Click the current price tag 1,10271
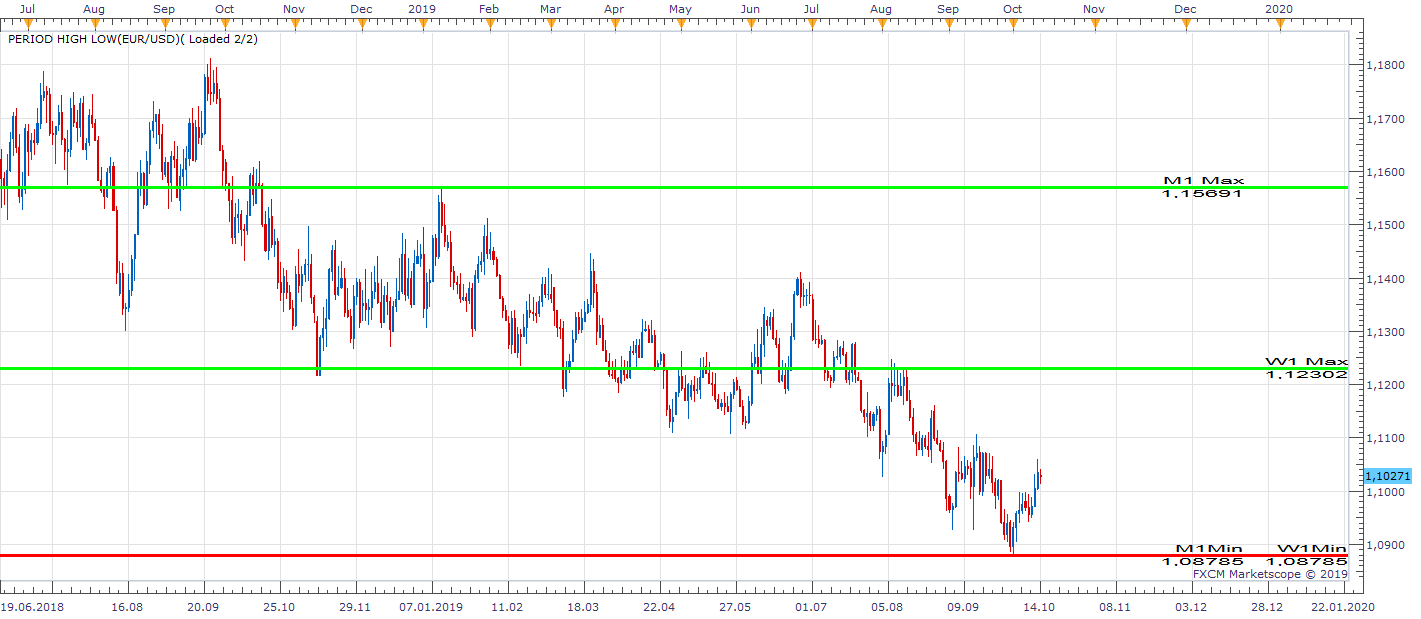1421x619 pixels. (x=1387, y=477)
